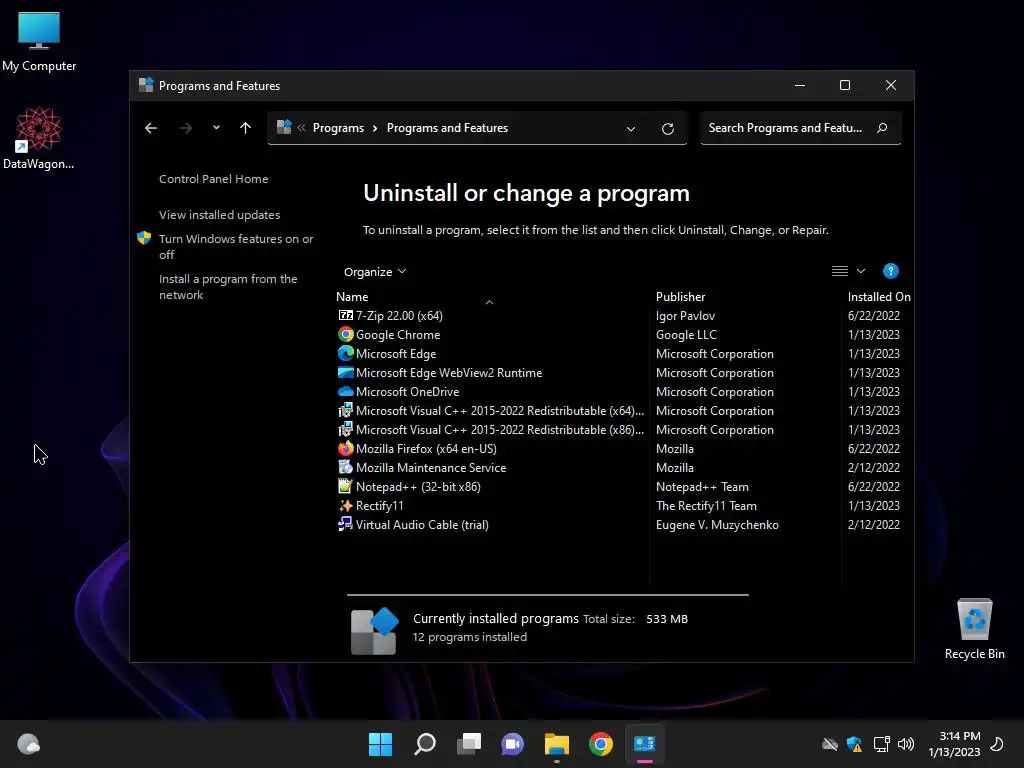
Task: Open the Help question mark button
Action: click(x=891, y=271)
